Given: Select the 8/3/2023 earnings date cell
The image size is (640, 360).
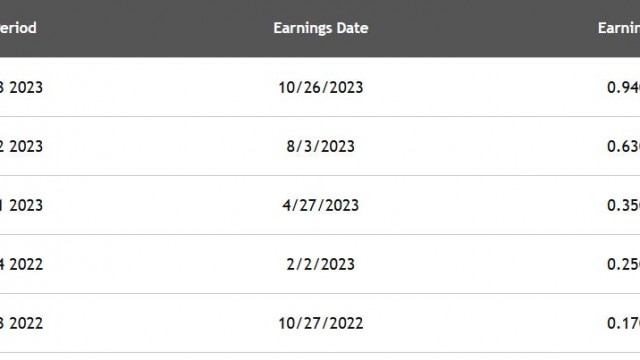Looking at the screenshot, I should point(321,146).
